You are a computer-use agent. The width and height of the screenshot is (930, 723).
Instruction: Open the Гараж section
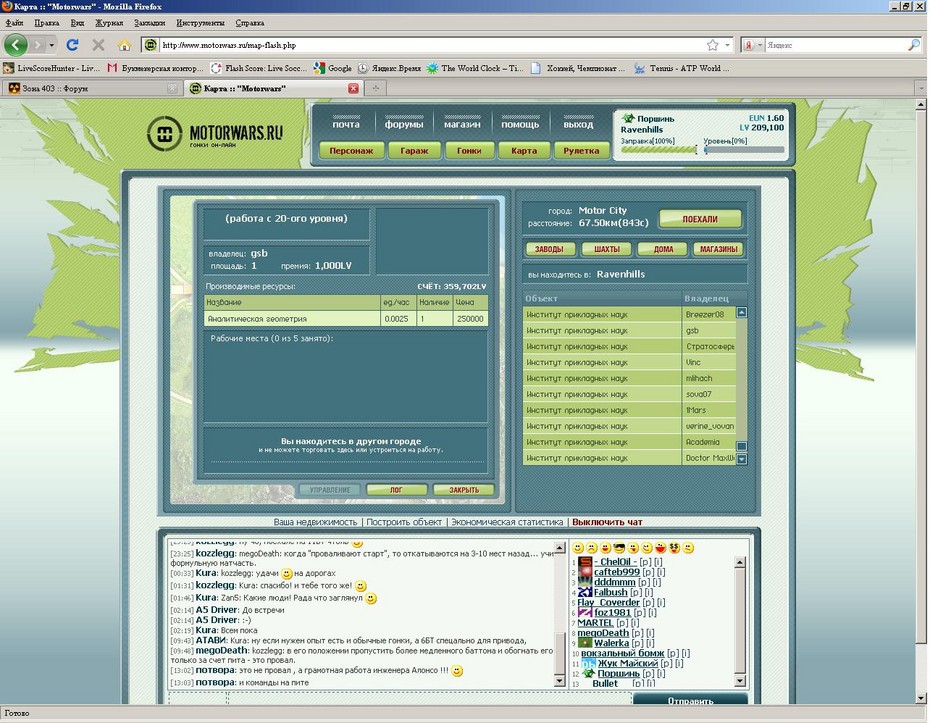(x=414, y=151)
